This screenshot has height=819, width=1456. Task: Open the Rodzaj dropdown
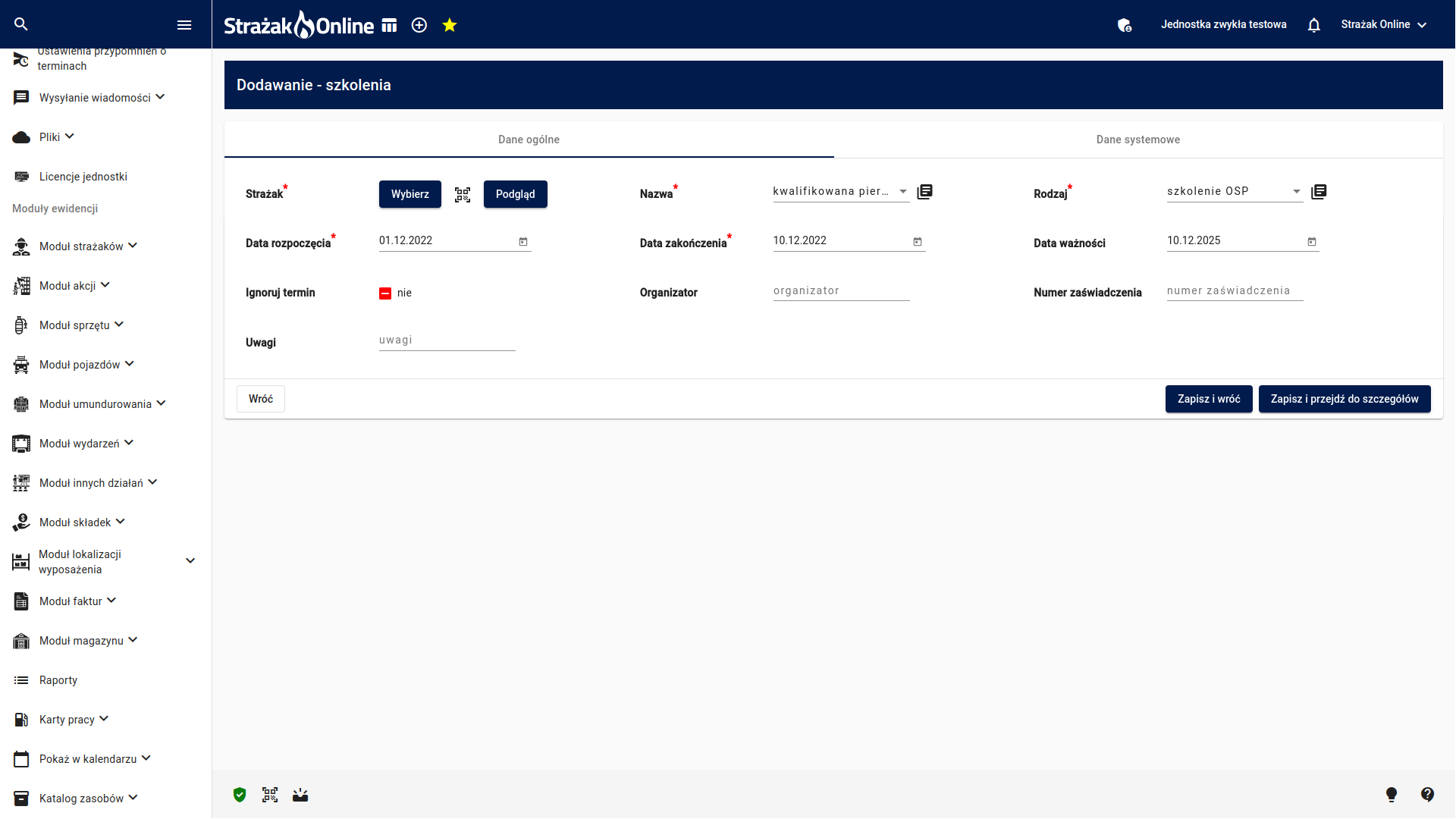pyautogui.click(x=1235, y=192)
